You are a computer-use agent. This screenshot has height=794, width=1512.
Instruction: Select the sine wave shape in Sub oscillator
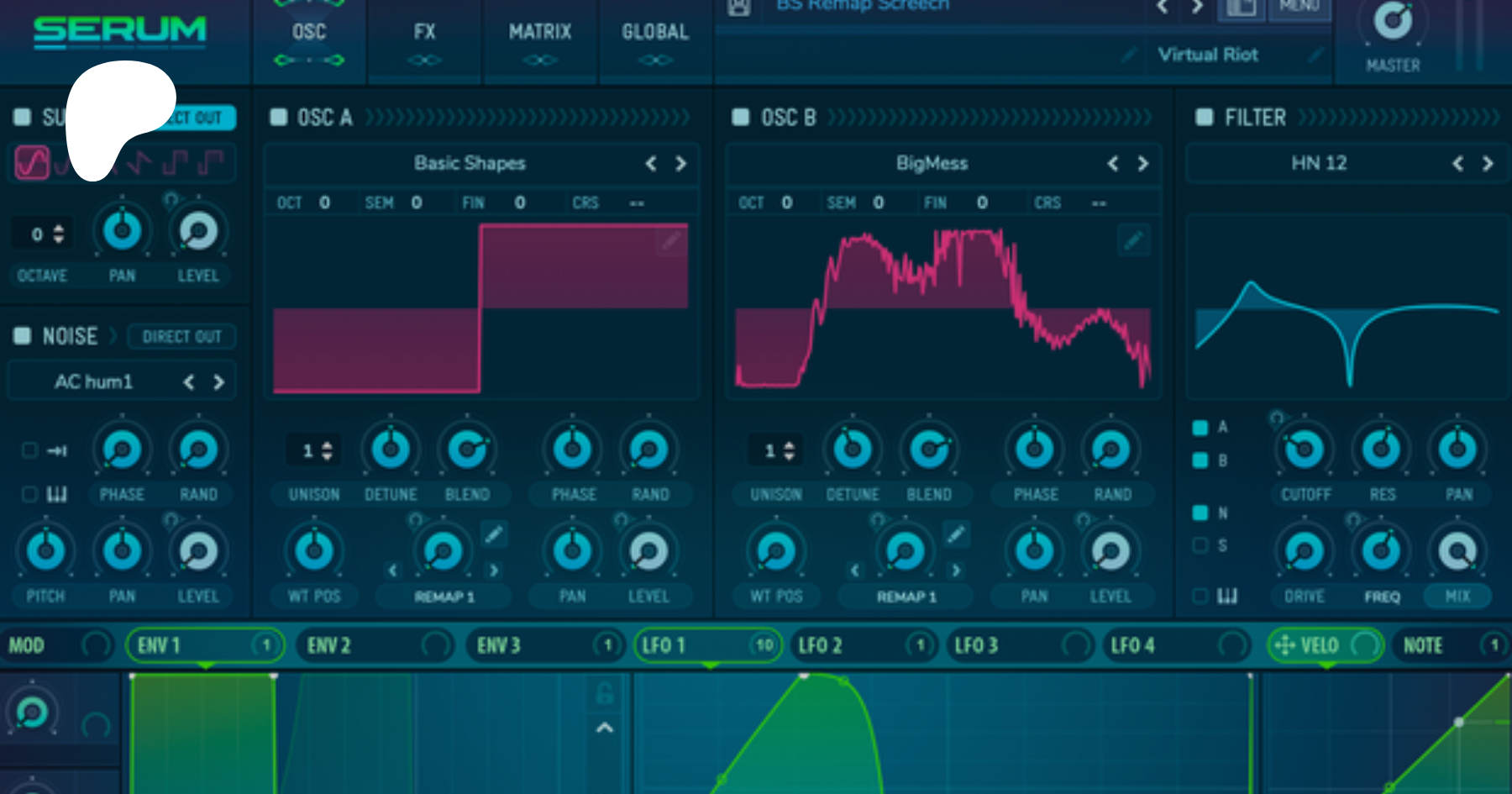pyautogui.click(x=32, y=162)
